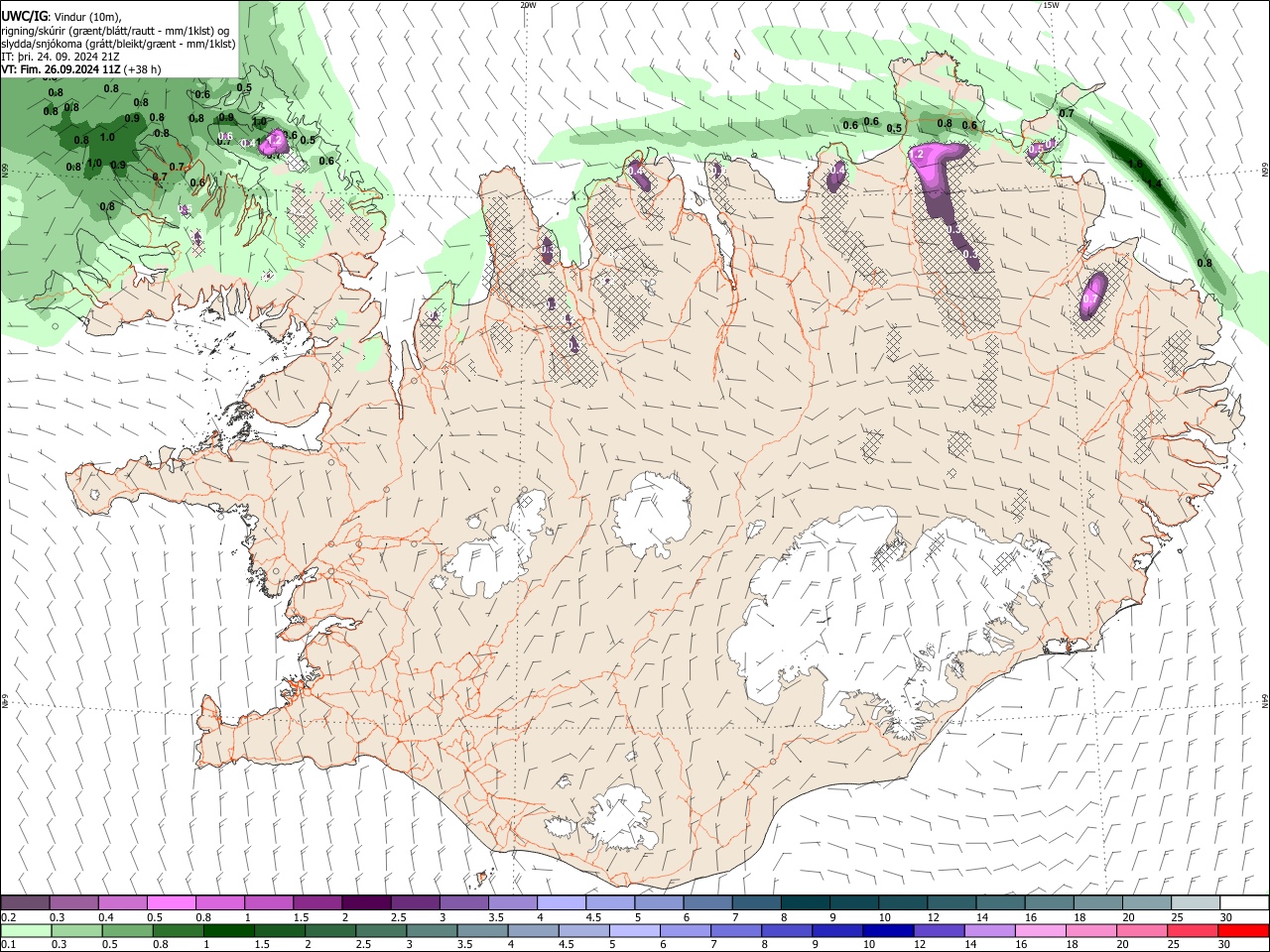
Task: Click the '0.7' value on the eastern purple snow patch
Action: click(1091, 298)
